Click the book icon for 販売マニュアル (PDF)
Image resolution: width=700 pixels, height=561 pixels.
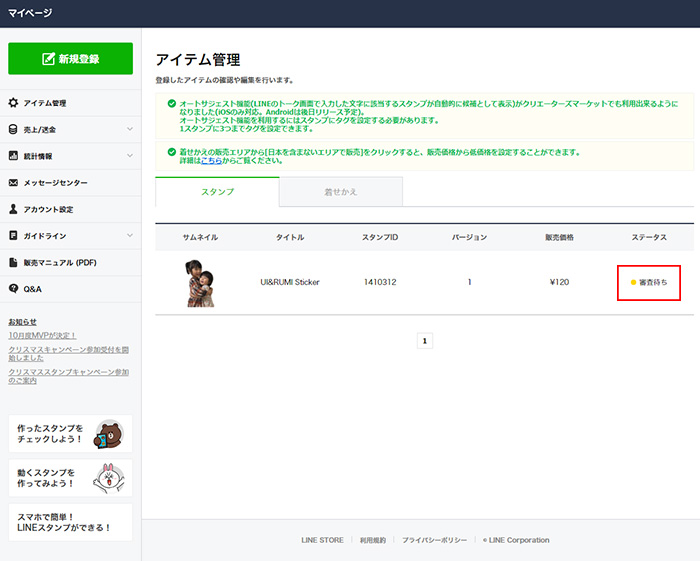[x=13, y=262]
